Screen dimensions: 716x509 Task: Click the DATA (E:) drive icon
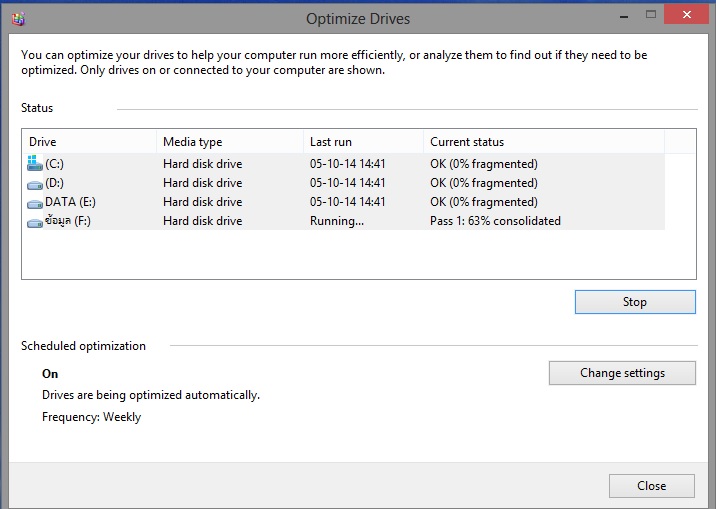pyautogui.click(x=35, y=204)
